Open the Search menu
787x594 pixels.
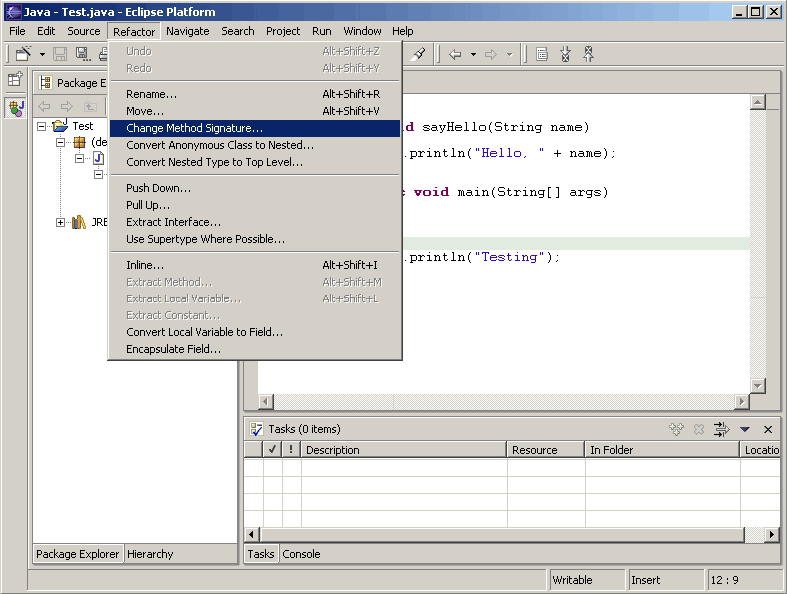(x=238, y=31)
